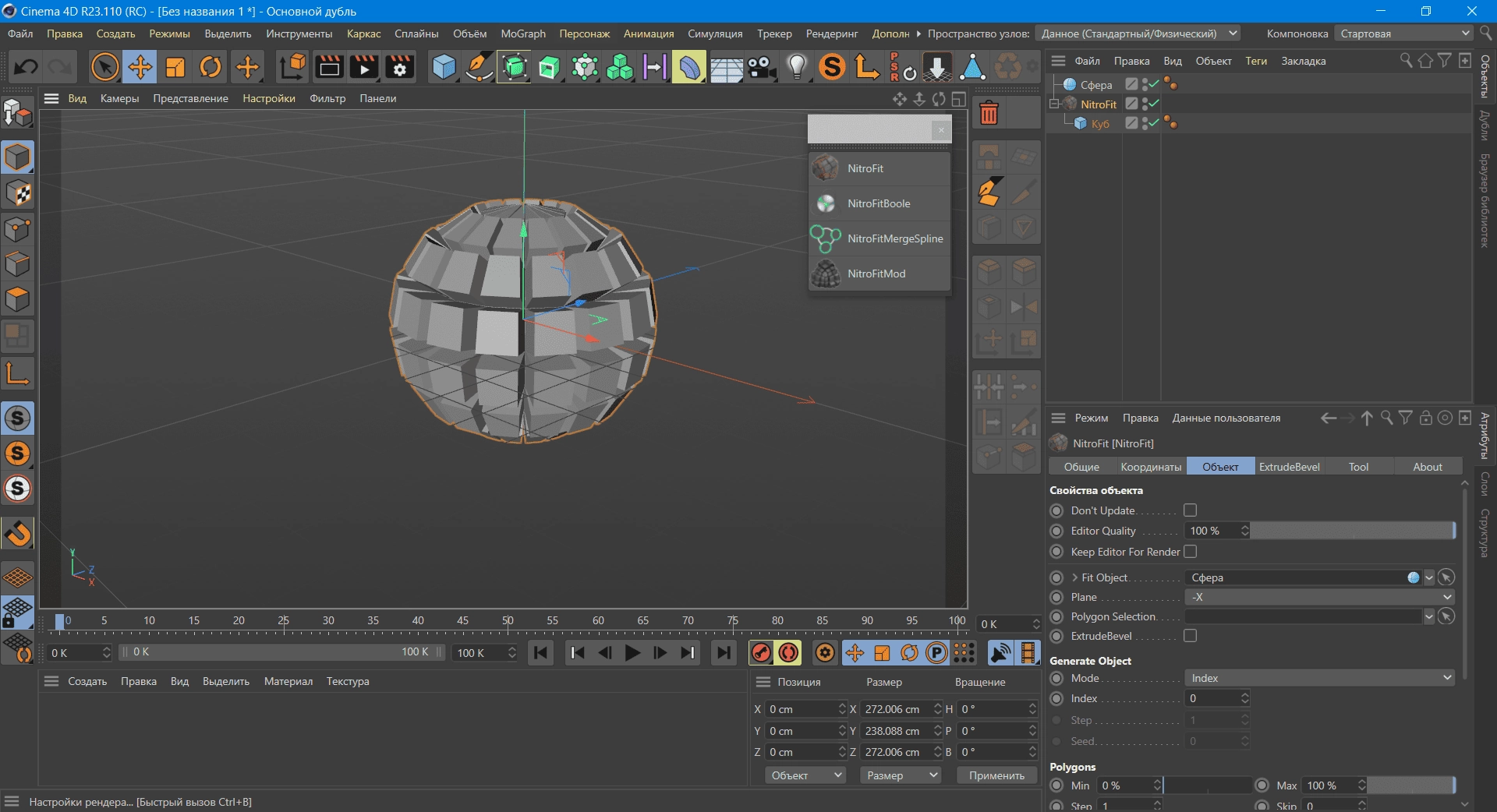This screenshot has width=1497, height=812.
Task: Click the Spline Pen tool icon
Action: pos(479,67)
